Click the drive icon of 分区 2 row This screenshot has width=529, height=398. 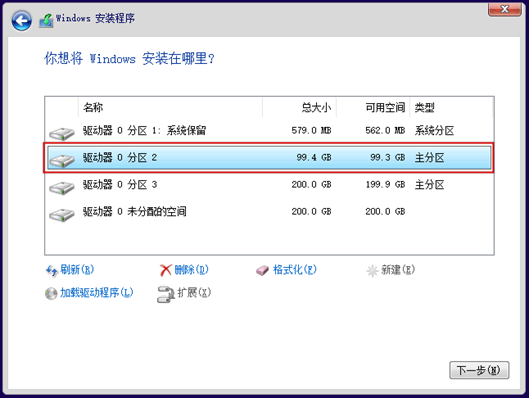(x=62, y=161)
